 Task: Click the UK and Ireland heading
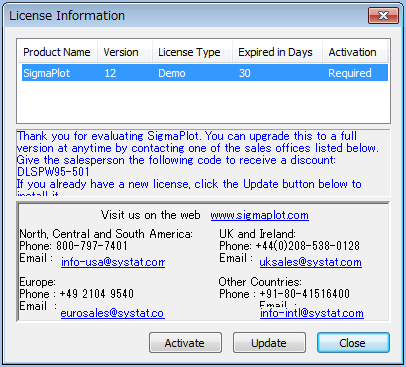coord(257,234)
